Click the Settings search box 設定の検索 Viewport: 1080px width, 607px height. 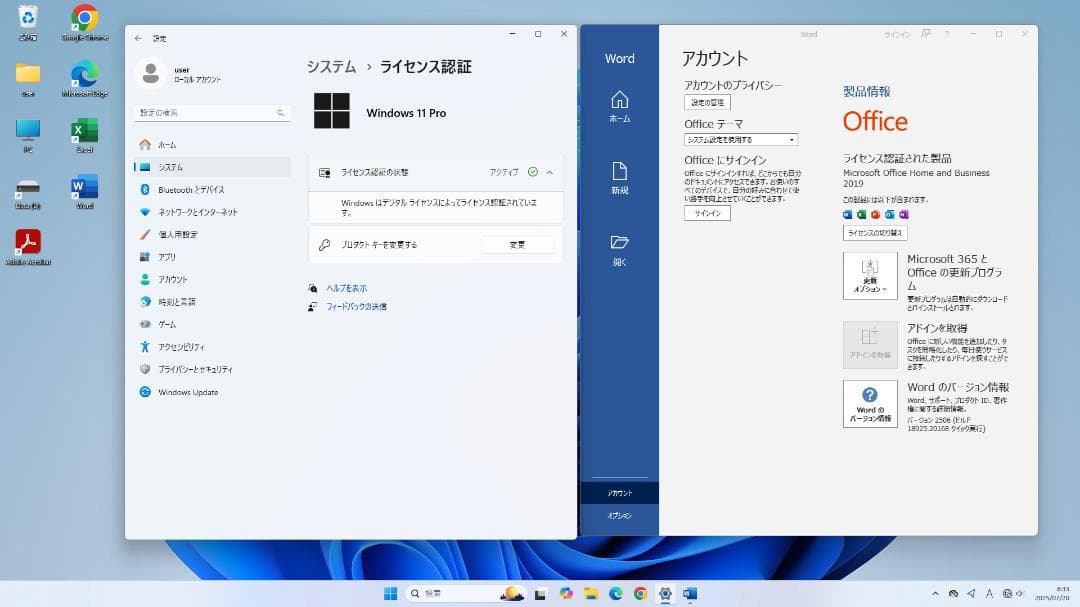tap(210, 113)
